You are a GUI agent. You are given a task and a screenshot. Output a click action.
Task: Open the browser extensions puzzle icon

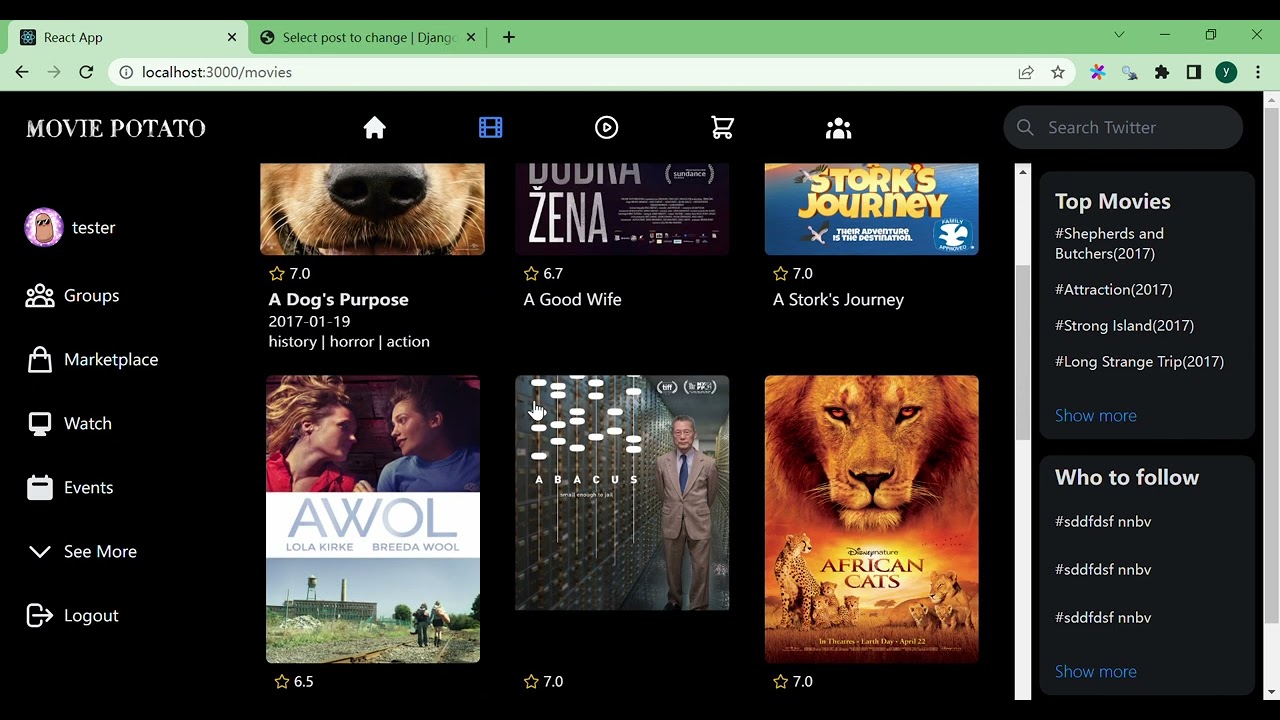point(1161,72)
